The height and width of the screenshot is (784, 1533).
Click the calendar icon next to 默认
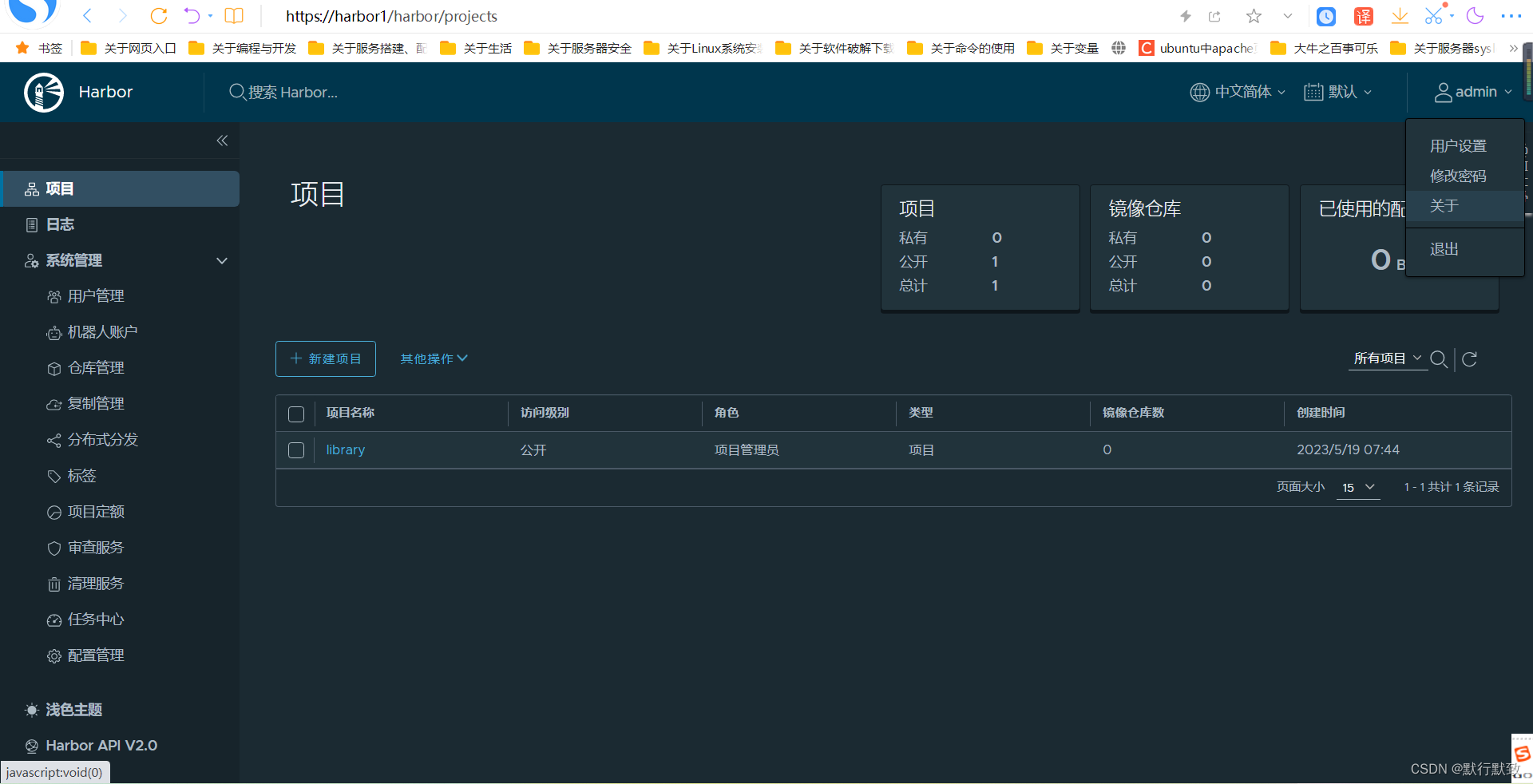tap(1313, 93)
